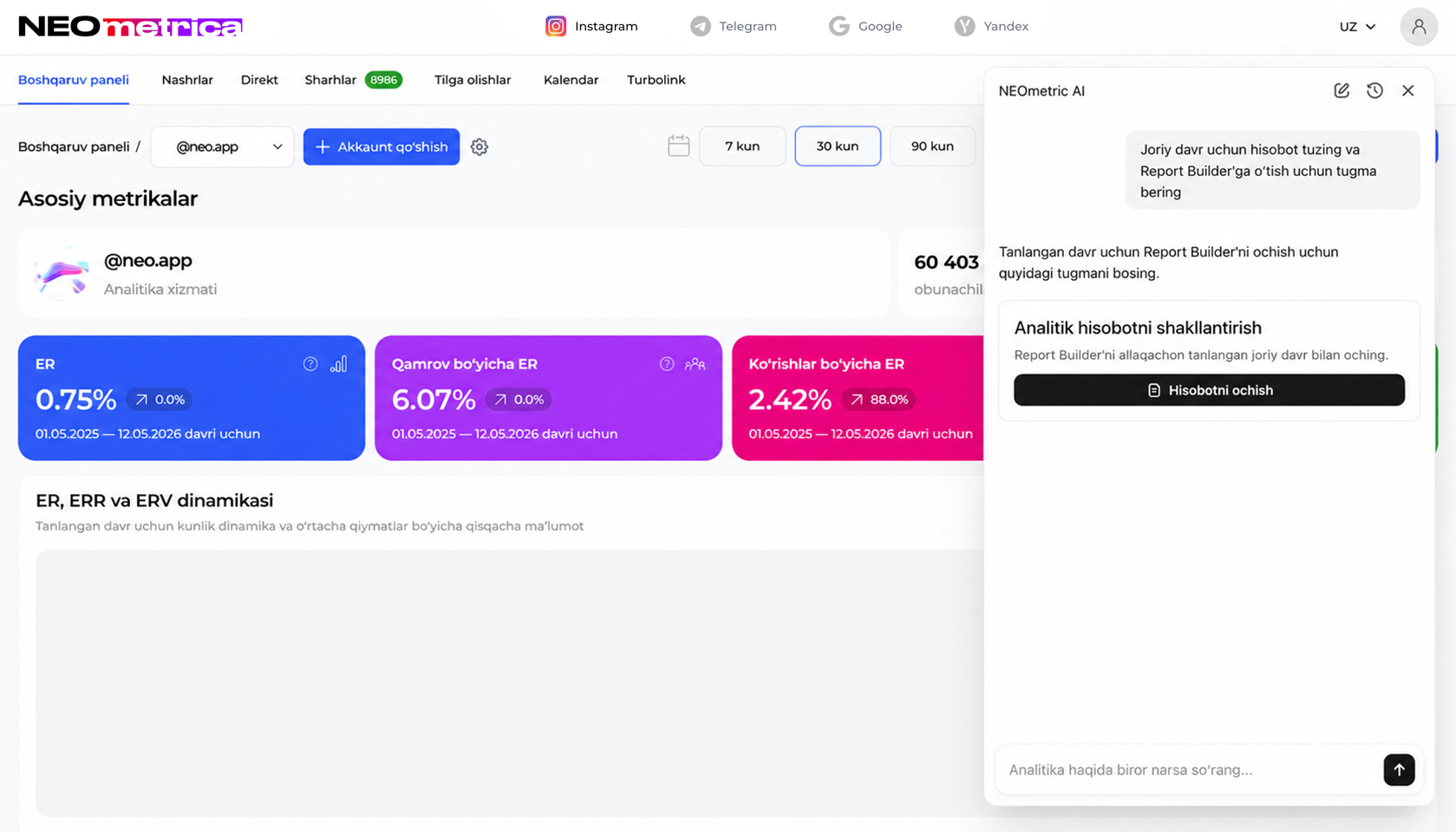
Task: Click the Asosiy metrikalar heading
Action: pyautogui.click(x=108, y=198)
